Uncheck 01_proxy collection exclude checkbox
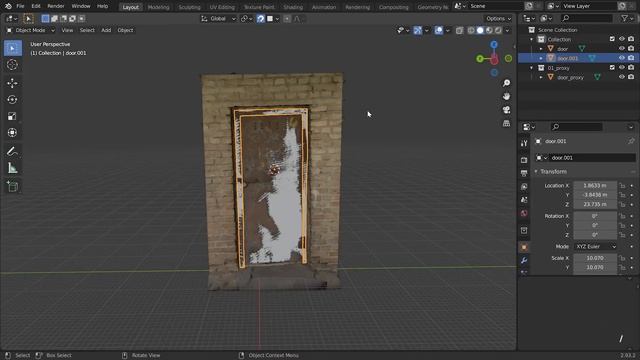The height and width of the screenshot is (360, 640). tap(612, 68)
